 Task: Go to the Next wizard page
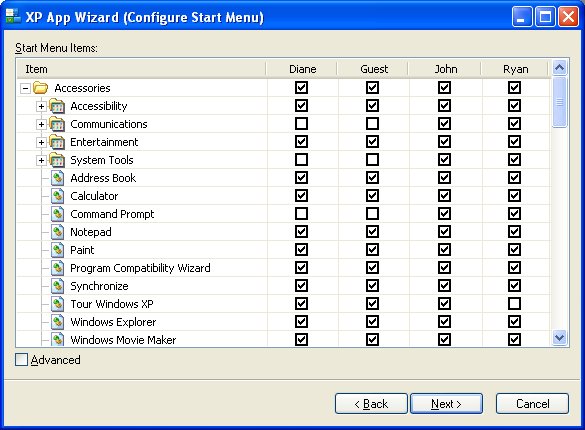446,404
